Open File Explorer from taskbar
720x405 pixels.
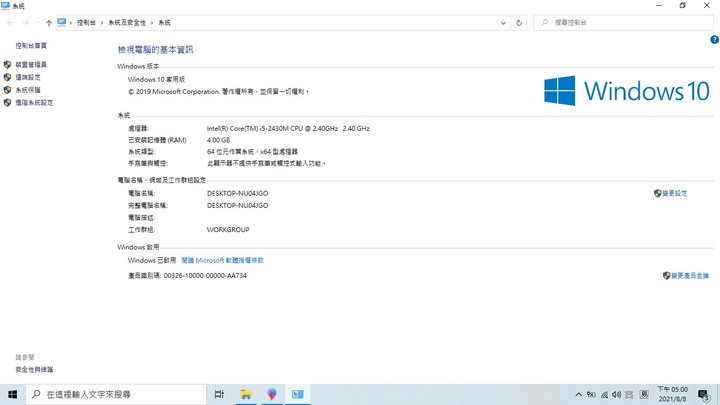(x=246, y=394)
